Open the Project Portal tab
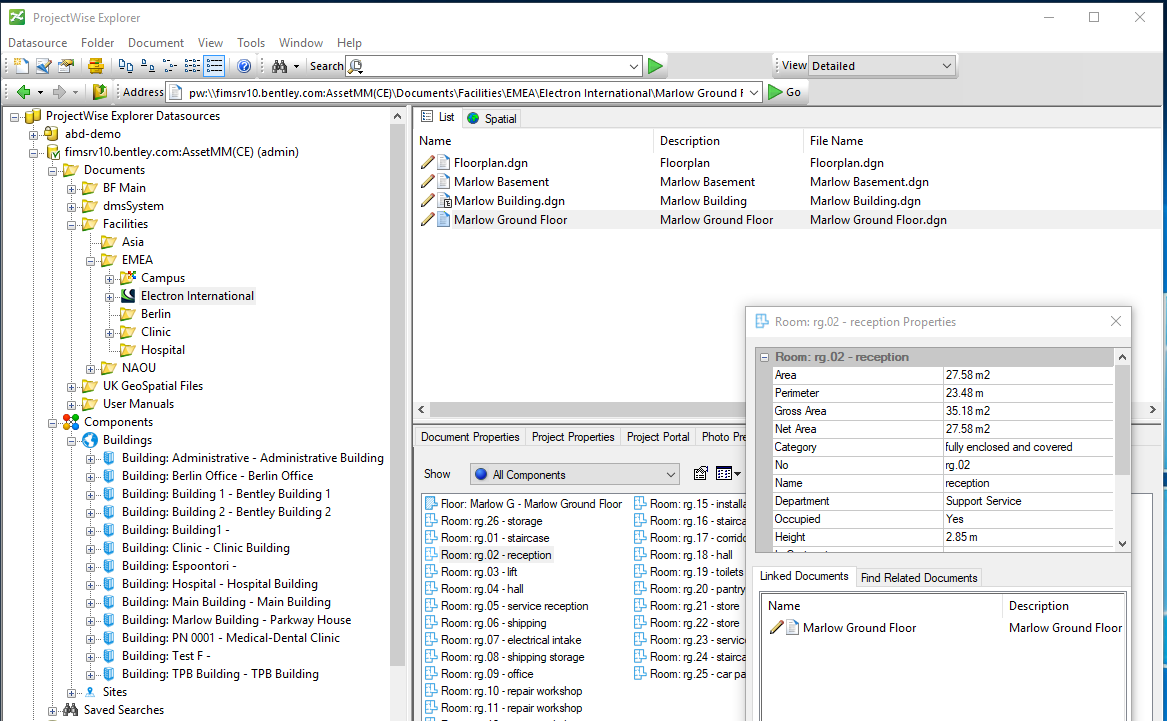This screenshot has width=1167, height=721. [x=658, y=437]
